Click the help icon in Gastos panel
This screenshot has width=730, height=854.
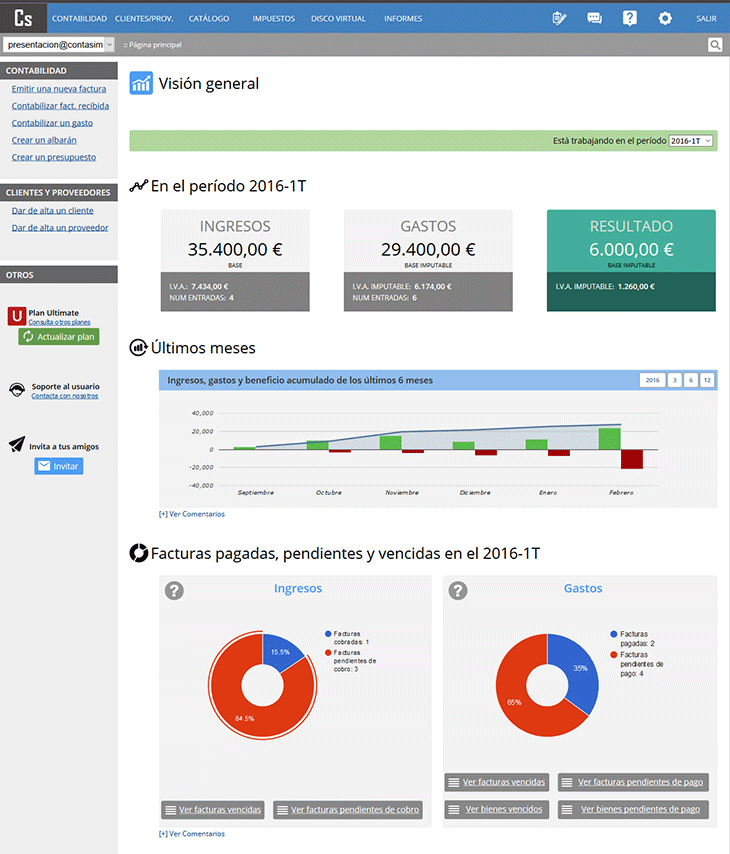coord(458,590)
